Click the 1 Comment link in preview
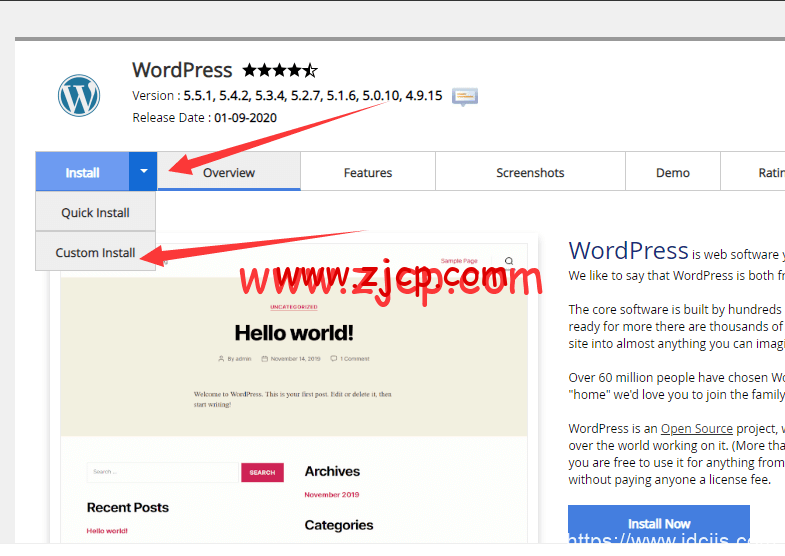785x556 pixels. pos(350,359)
